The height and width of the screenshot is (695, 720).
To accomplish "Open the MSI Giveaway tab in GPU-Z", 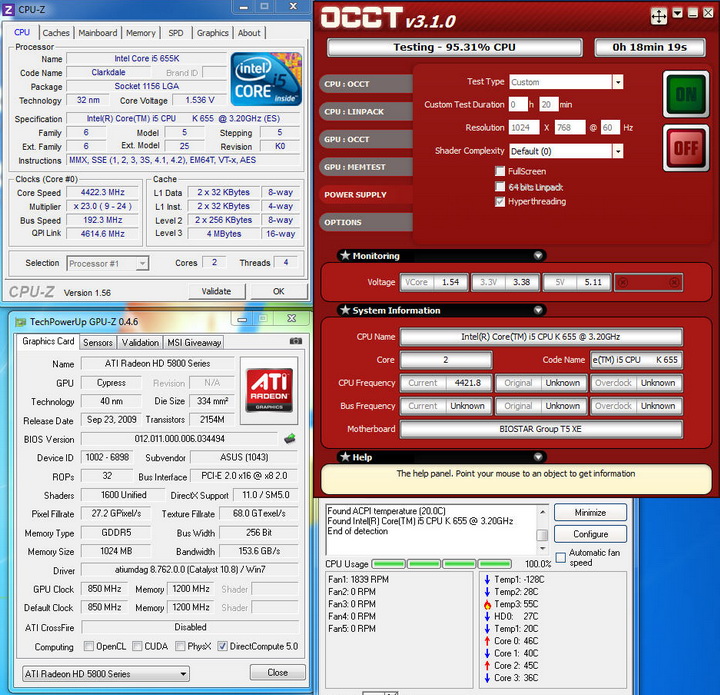I will tap(194, 342).
